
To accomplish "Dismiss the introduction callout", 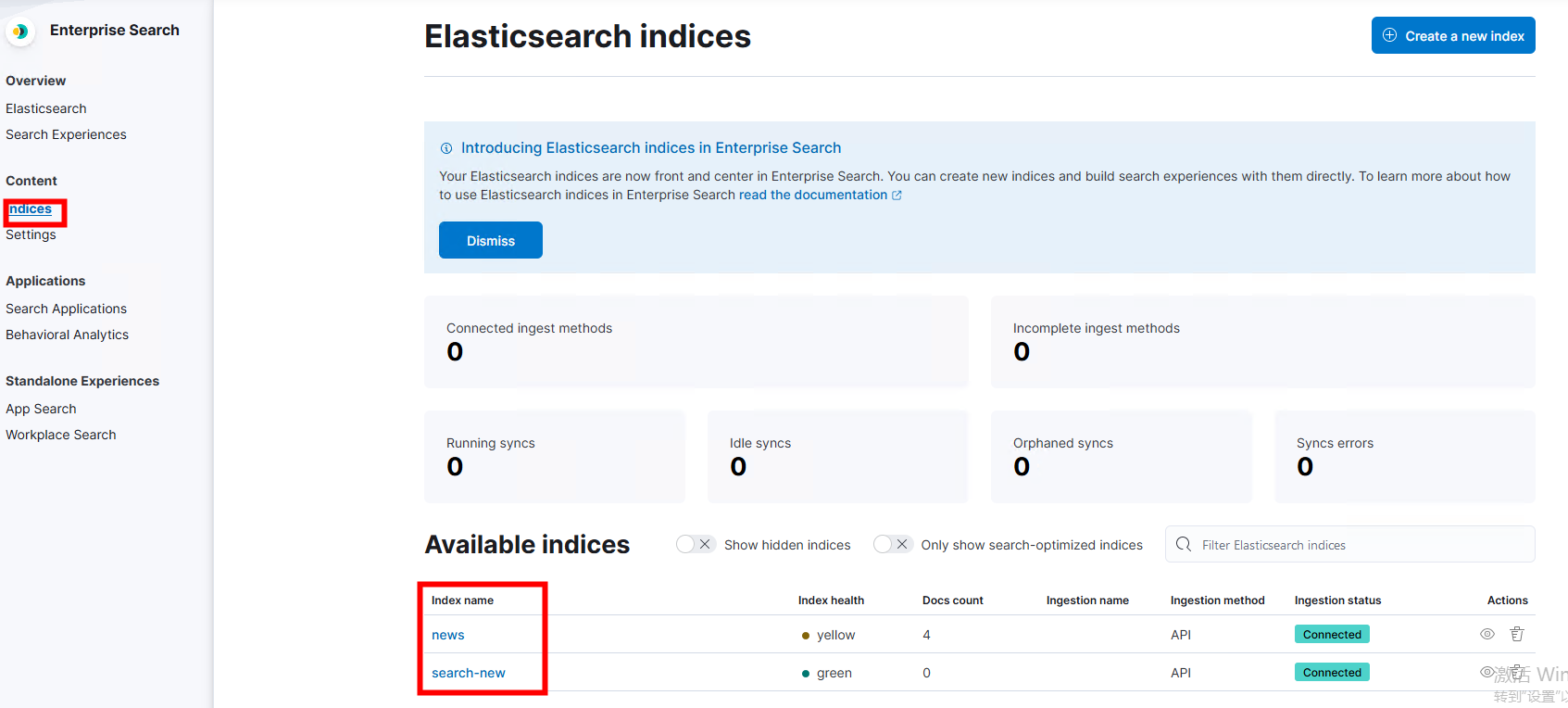I will coord(491,240).
